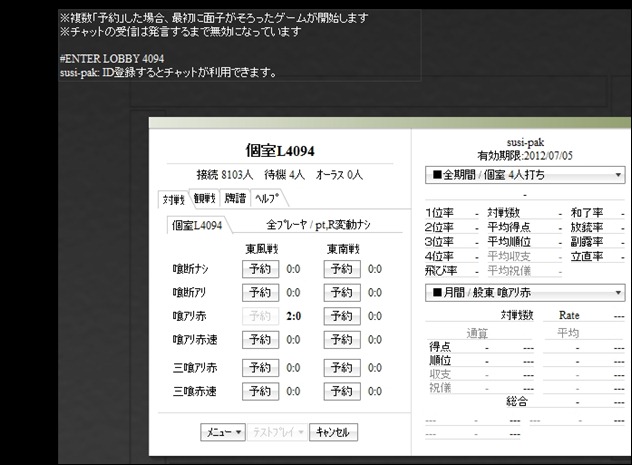Click the 飛び率 stat label
Image resolution: width=632 pixels, height=465 pixels.
(441, 271)
